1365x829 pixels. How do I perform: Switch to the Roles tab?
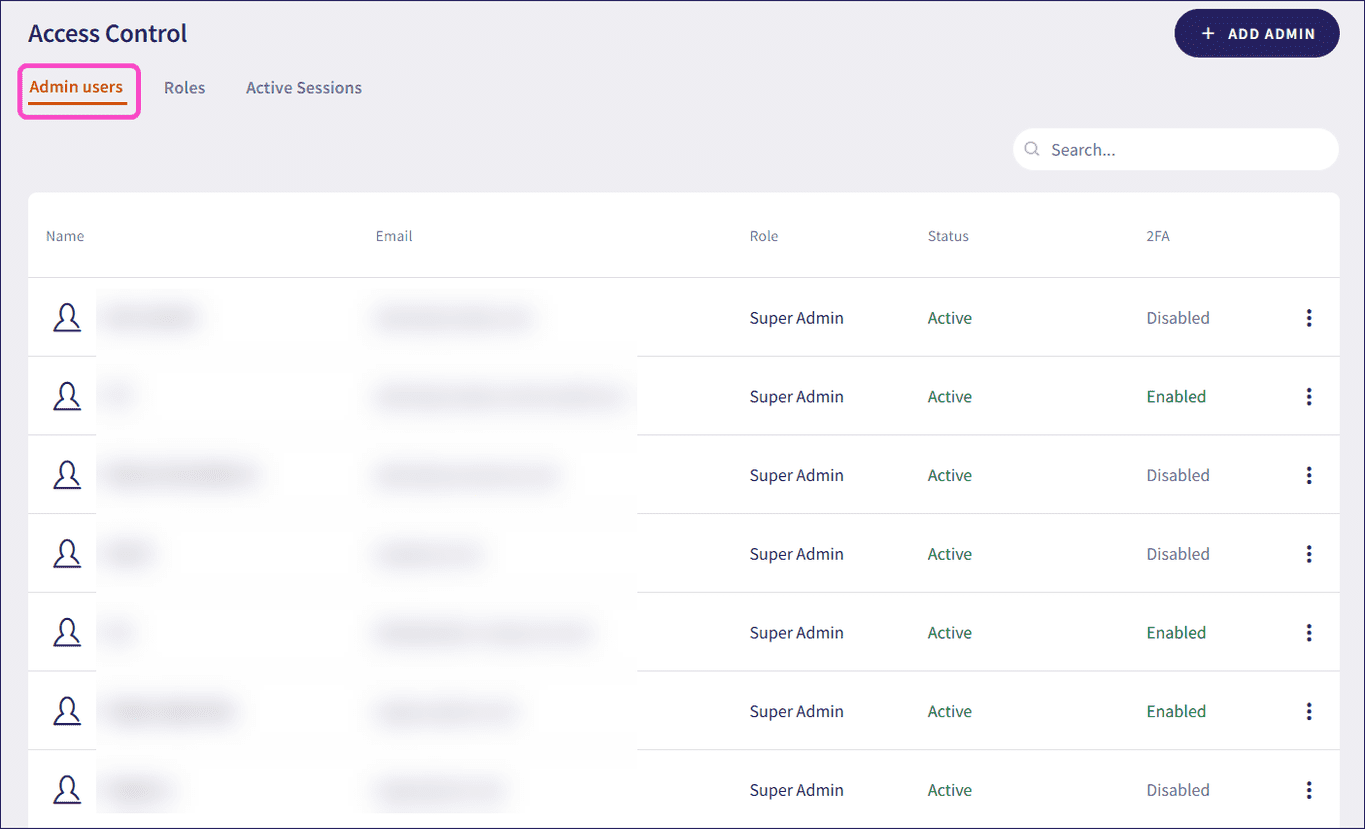point(184,87)
